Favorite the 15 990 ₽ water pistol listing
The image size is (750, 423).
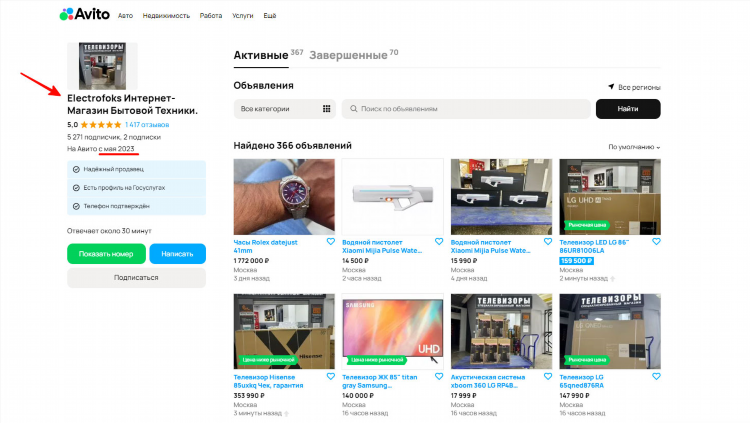548,242
